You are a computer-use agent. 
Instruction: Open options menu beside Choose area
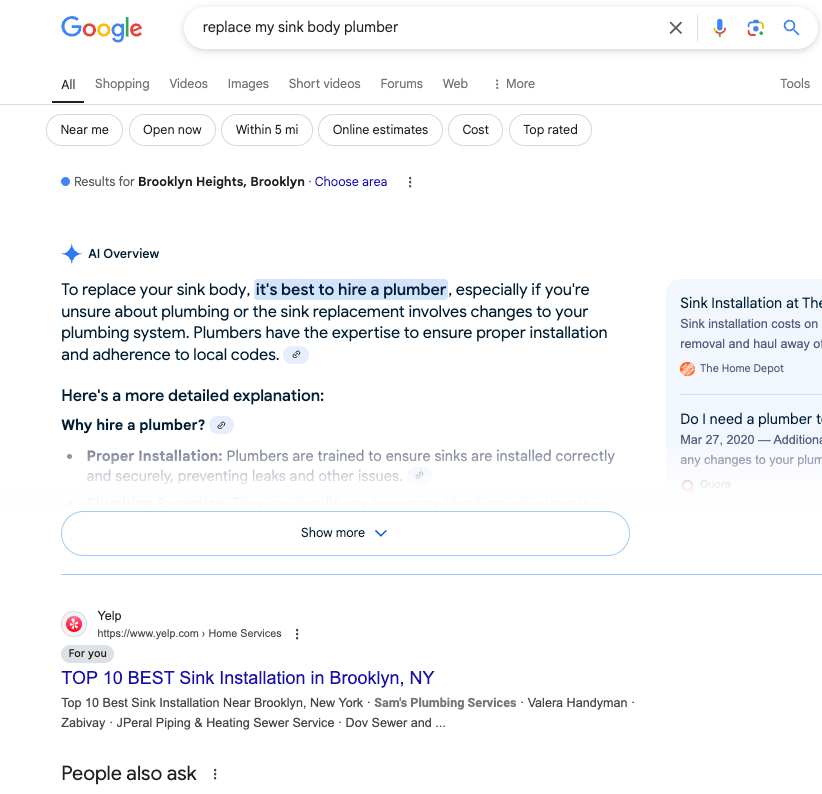pos(410,182)
